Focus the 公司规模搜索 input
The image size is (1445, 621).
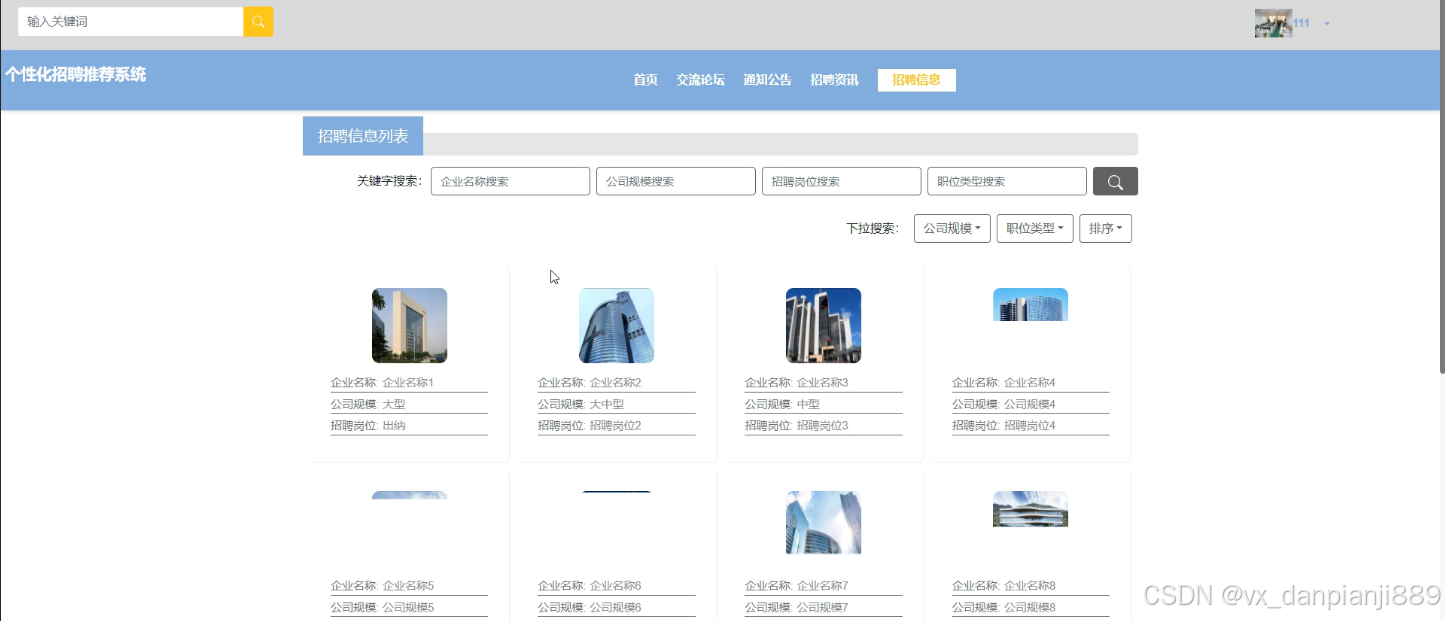tap(676, 181)
